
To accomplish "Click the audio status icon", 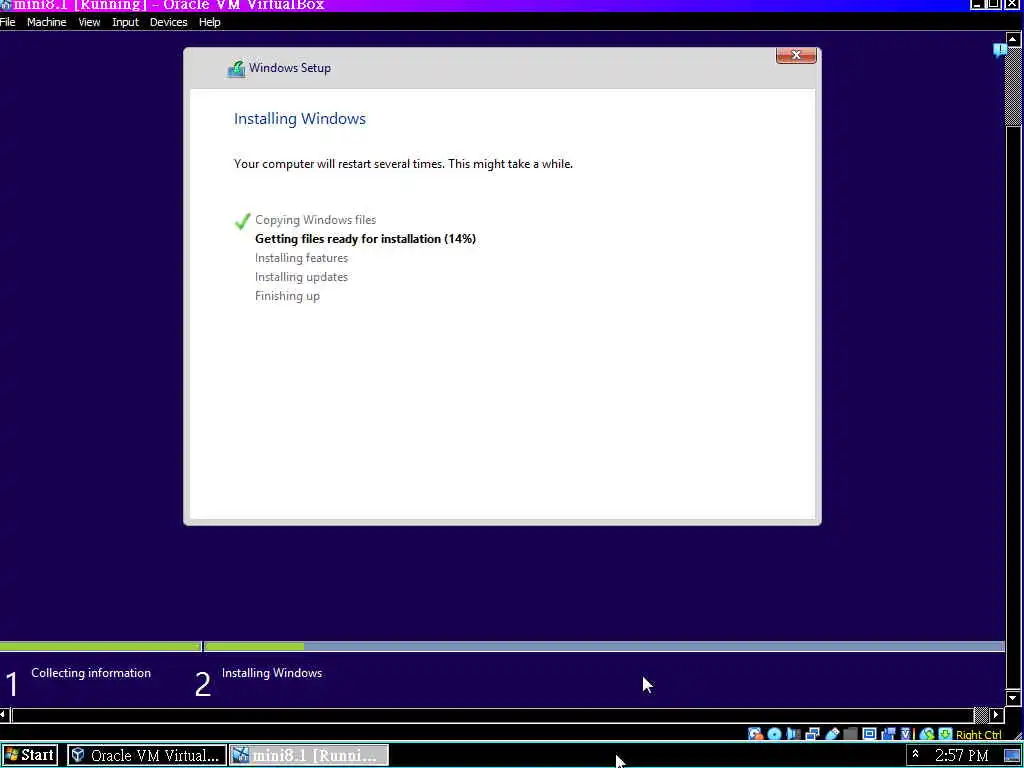I will [x=793, y=734].
